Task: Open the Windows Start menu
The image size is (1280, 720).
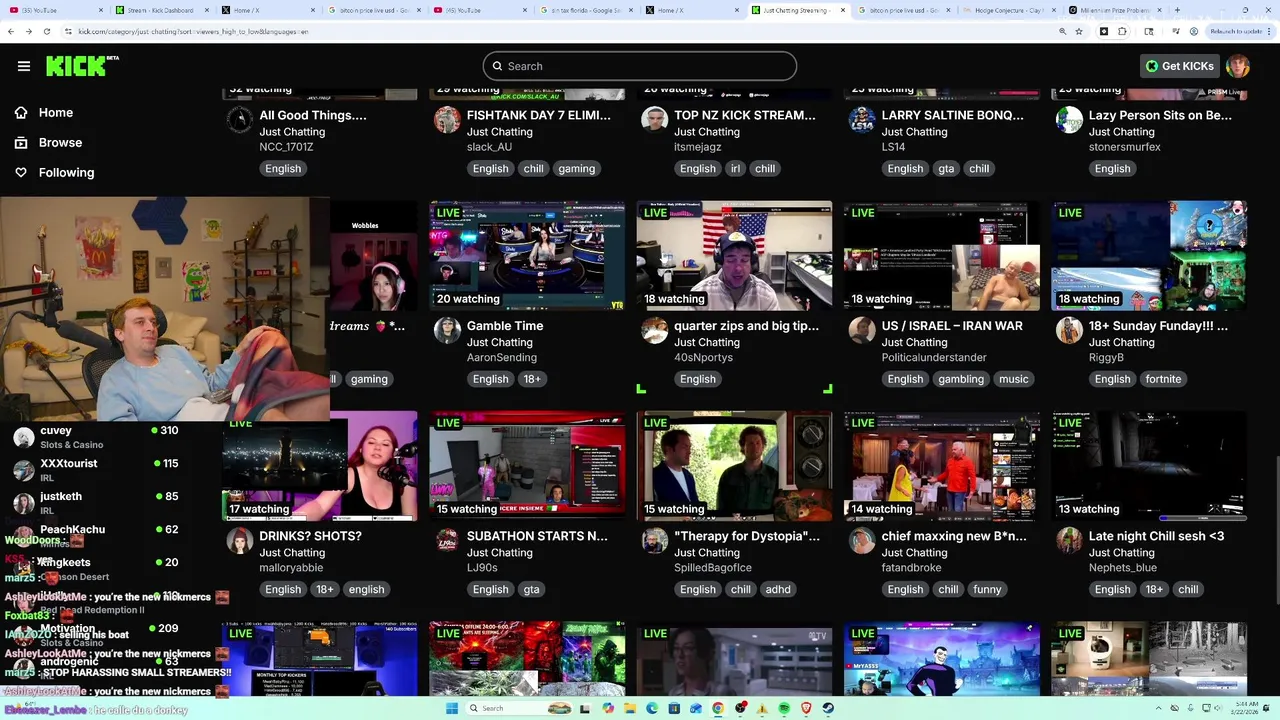Action: (x=452, y=708)
